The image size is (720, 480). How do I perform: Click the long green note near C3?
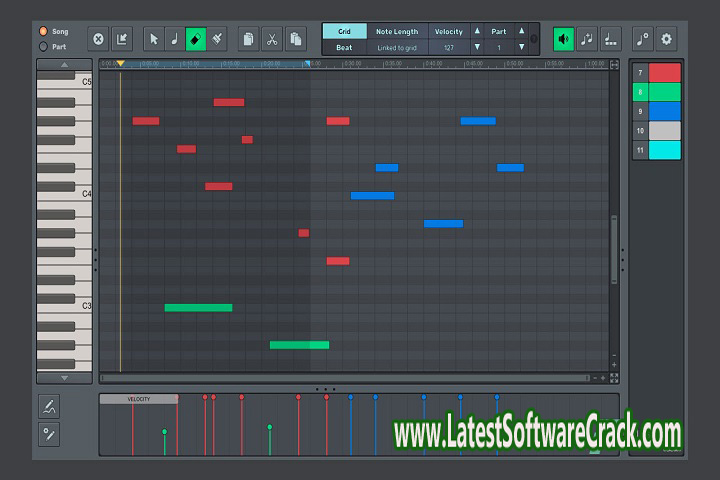click(198, 307)
